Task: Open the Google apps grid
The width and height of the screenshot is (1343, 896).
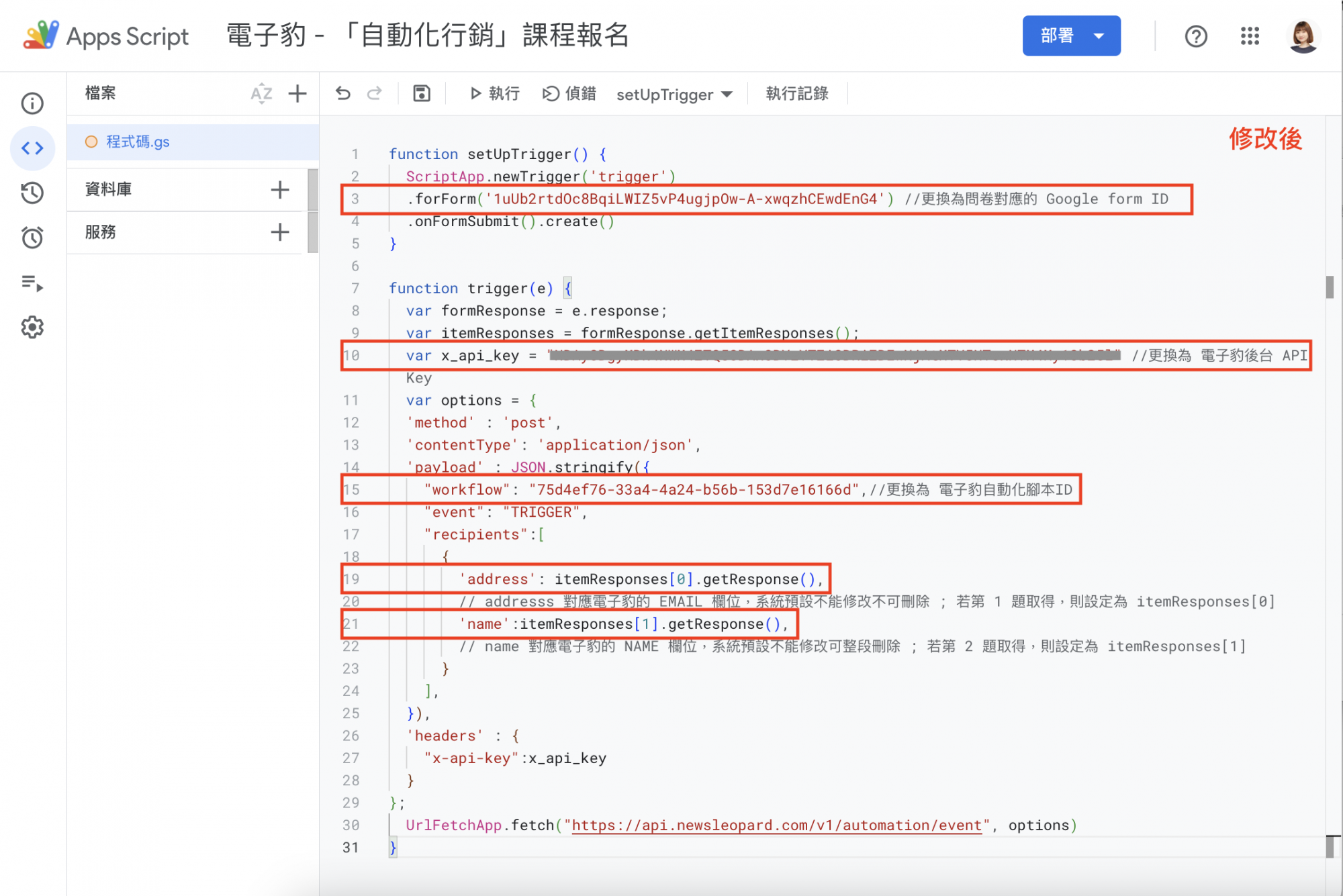Action: coord(1250,36)
